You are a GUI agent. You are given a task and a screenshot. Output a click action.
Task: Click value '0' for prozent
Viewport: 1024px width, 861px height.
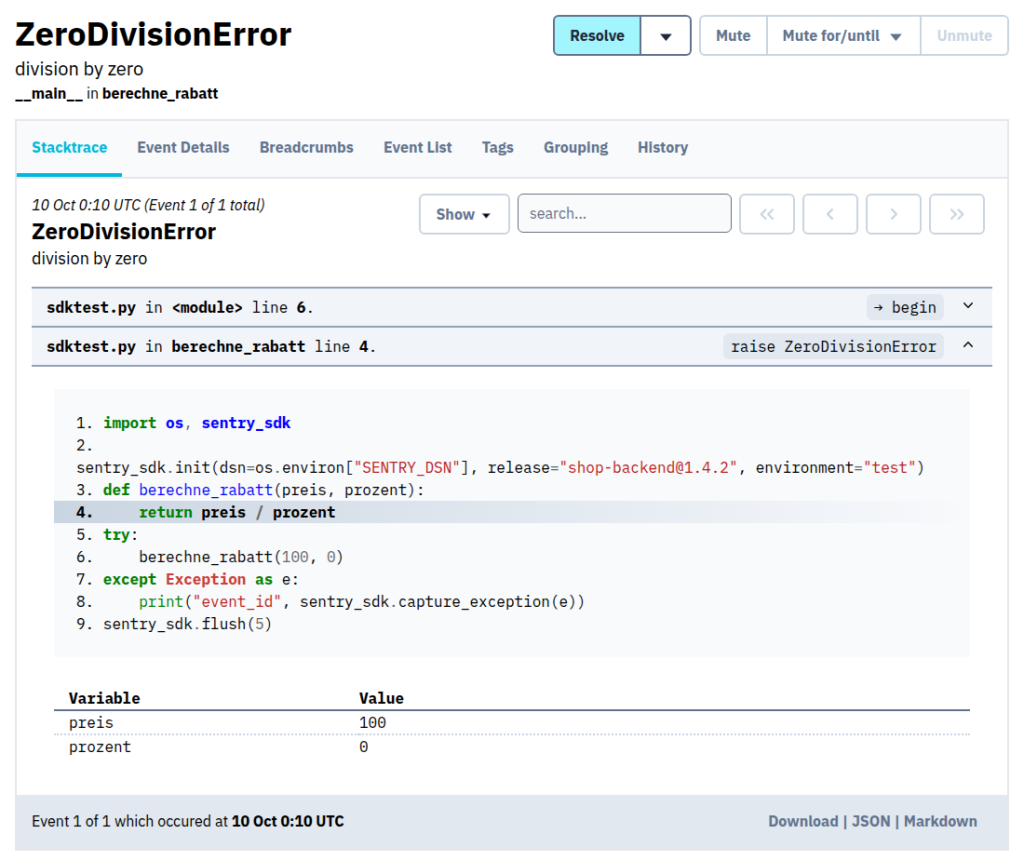[x=364, y=747]
